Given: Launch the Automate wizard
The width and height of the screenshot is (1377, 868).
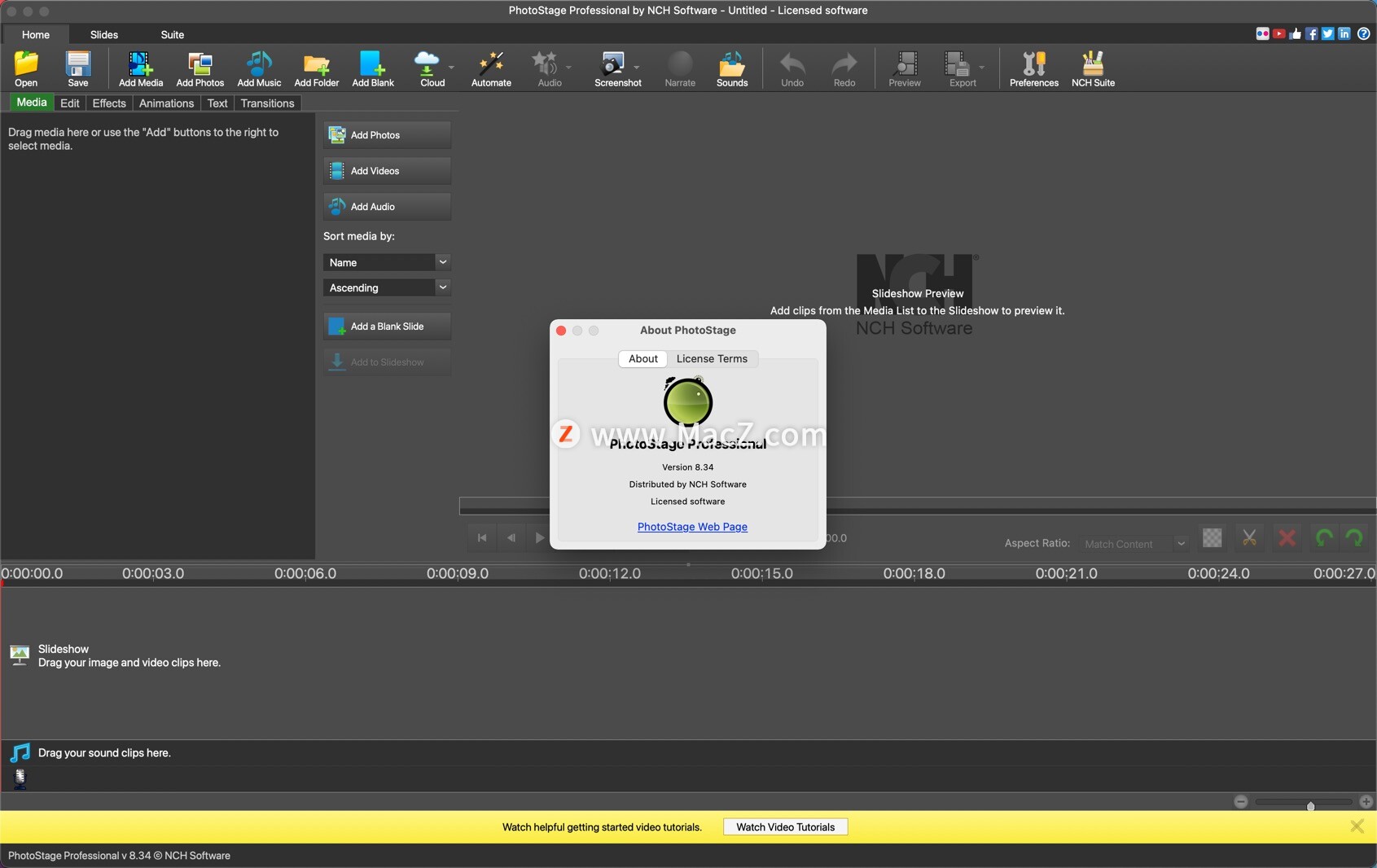Looking at the screenshot, I should (x=491, y=69).
